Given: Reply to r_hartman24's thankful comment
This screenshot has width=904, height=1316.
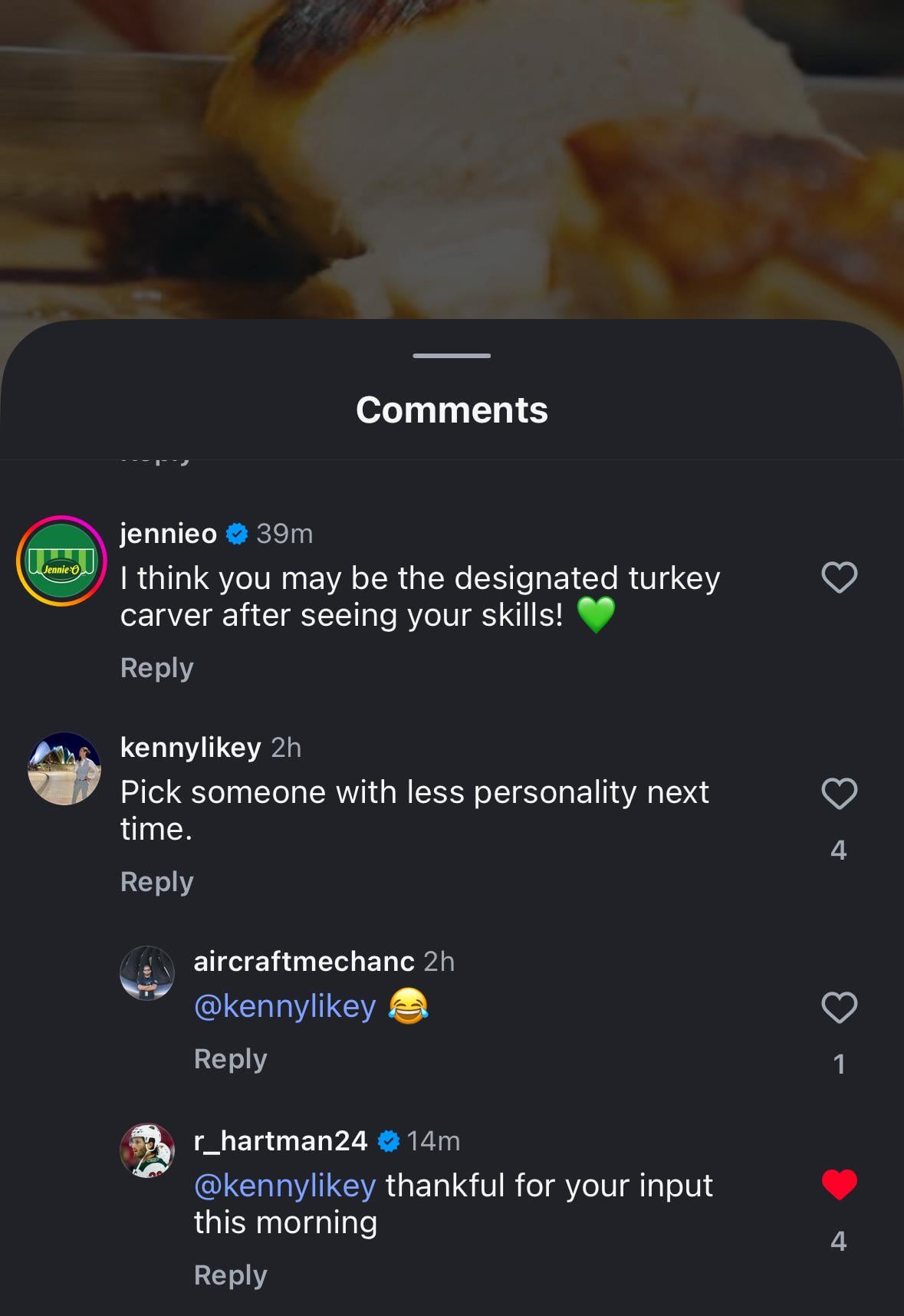Looking at the screenshot, I should (x=230, y=1275).
